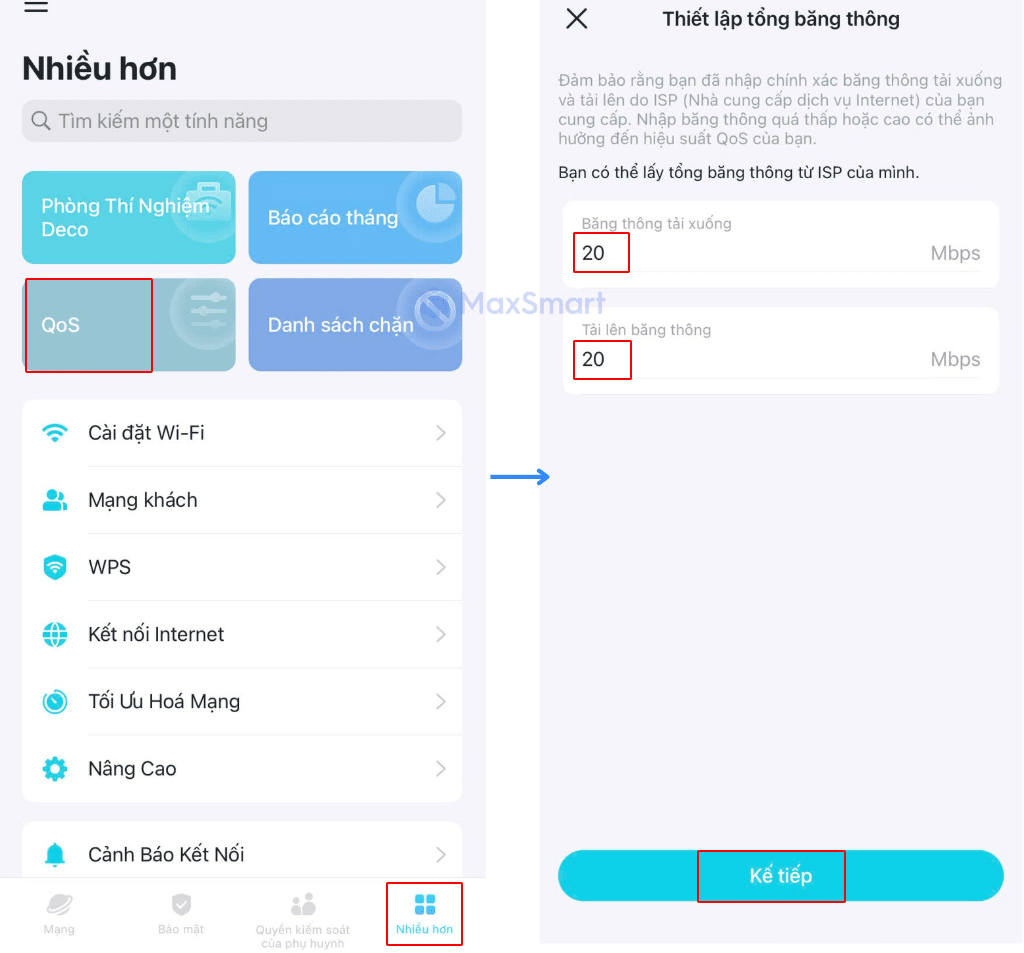Switch to the Bảo mật tab
This screenshot has width=1024, height=953.
tap(181, 914)
